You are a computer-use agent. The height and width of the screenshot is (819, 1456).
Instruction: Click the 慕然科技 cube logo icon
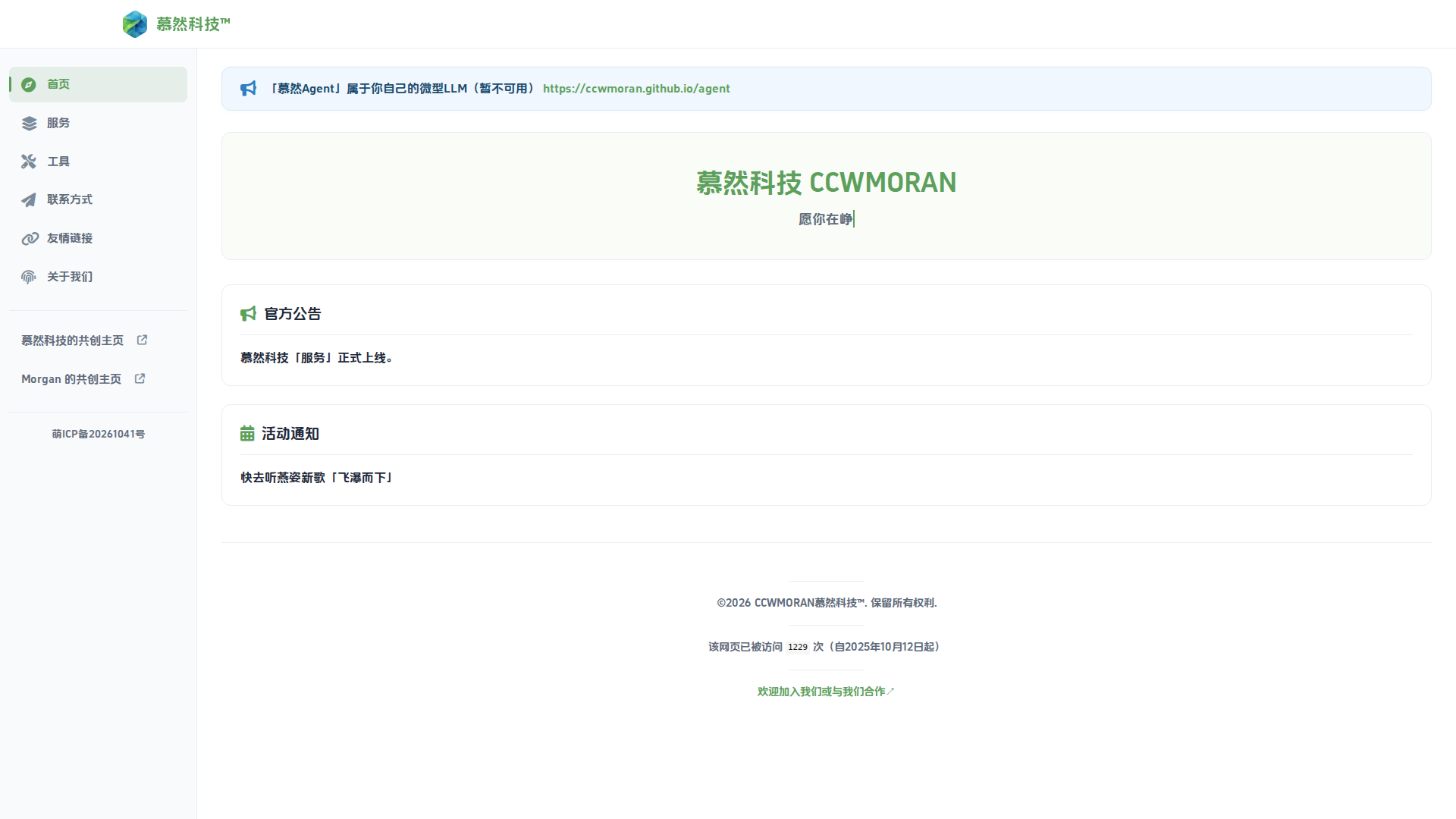[135, 24]
